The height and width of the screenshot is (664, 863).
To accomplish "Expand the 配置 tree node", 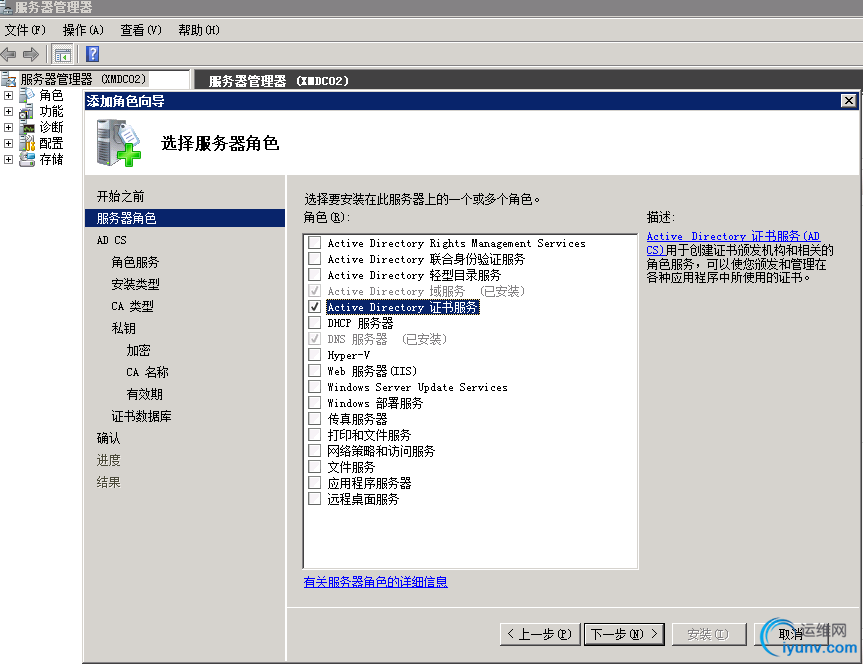I will click(8, 143).
